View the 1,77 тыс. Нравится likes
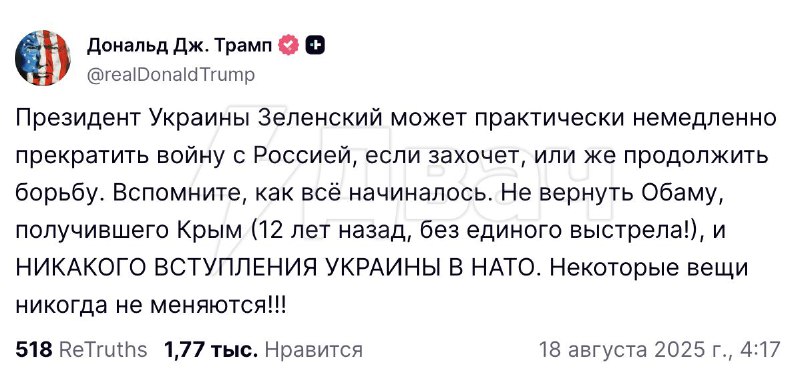The image size is (800, 381). point(263,350)
